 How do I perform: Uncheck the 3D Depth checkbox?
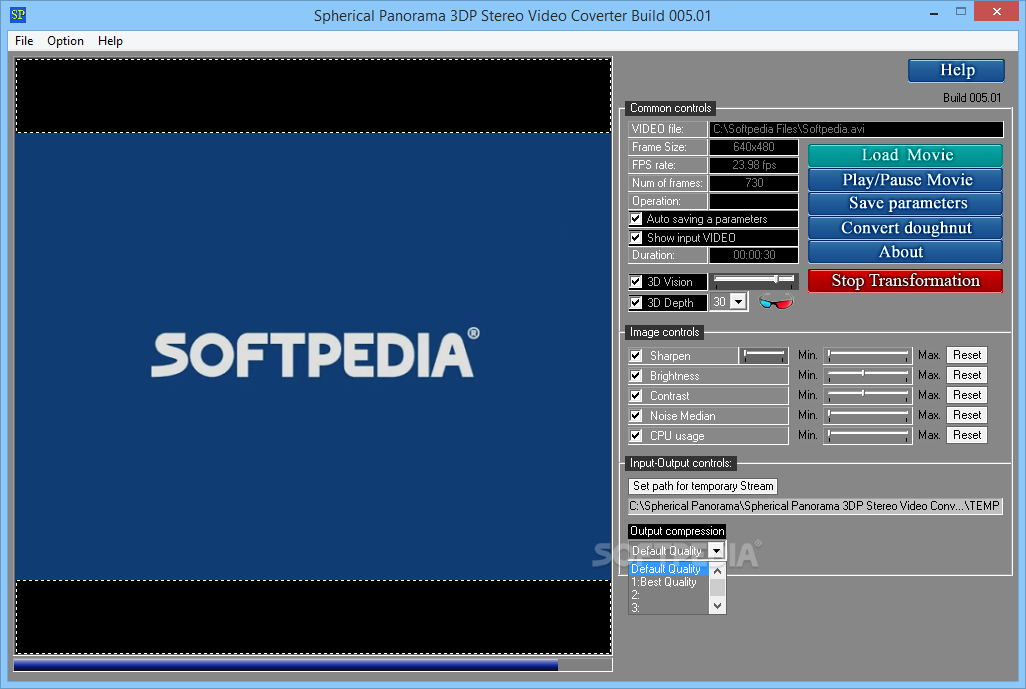pos(636,302)
